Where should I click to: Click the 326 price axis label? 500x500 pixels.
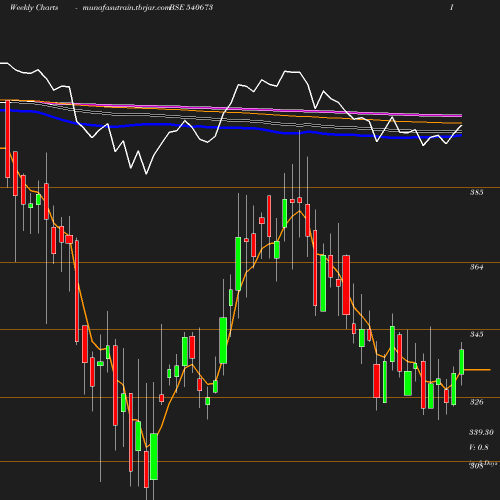(x=476, y=402)
